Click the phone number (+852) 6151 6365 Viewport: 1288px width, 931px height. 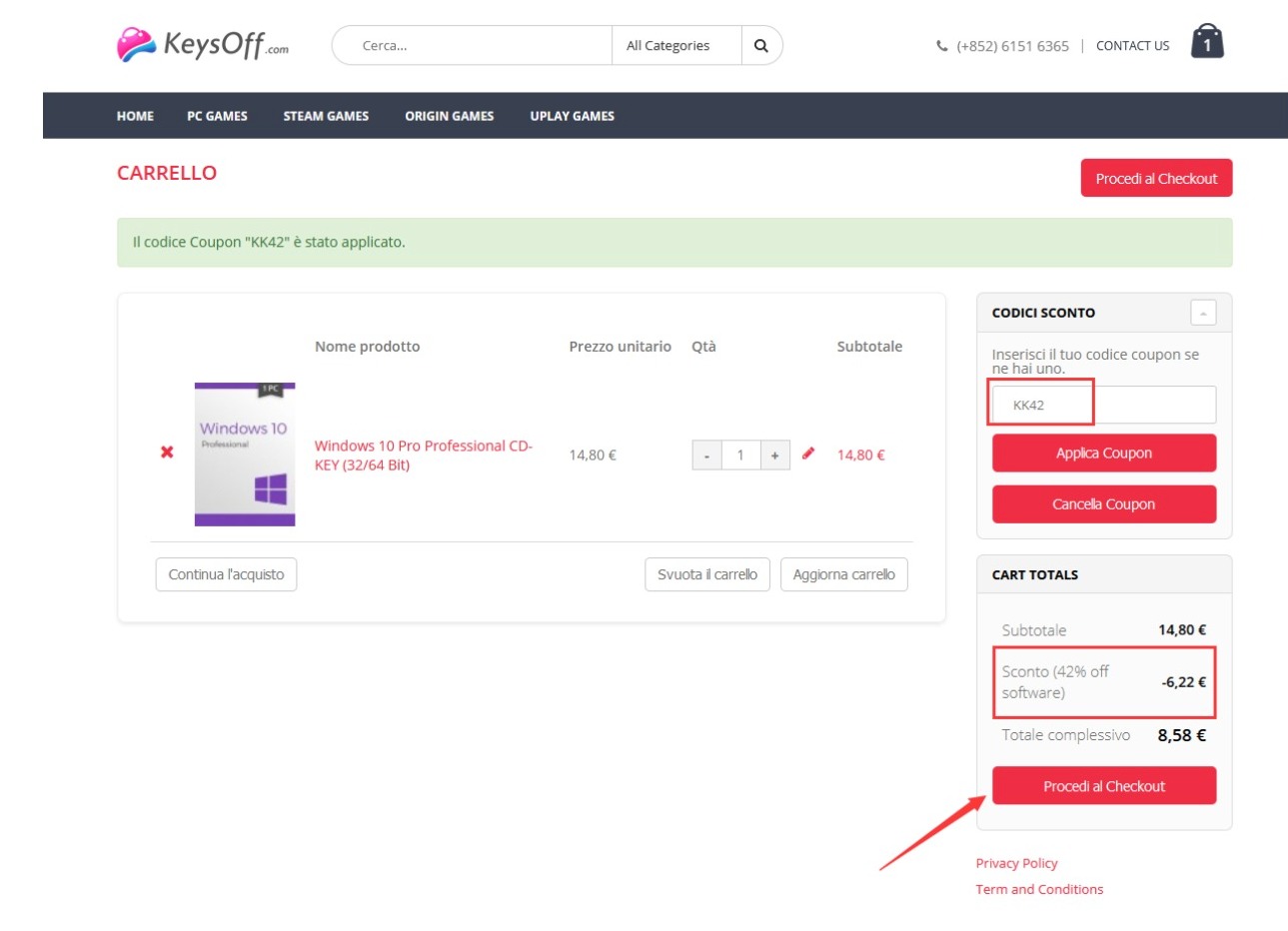pyautogui.click(x=1012, y=46)
